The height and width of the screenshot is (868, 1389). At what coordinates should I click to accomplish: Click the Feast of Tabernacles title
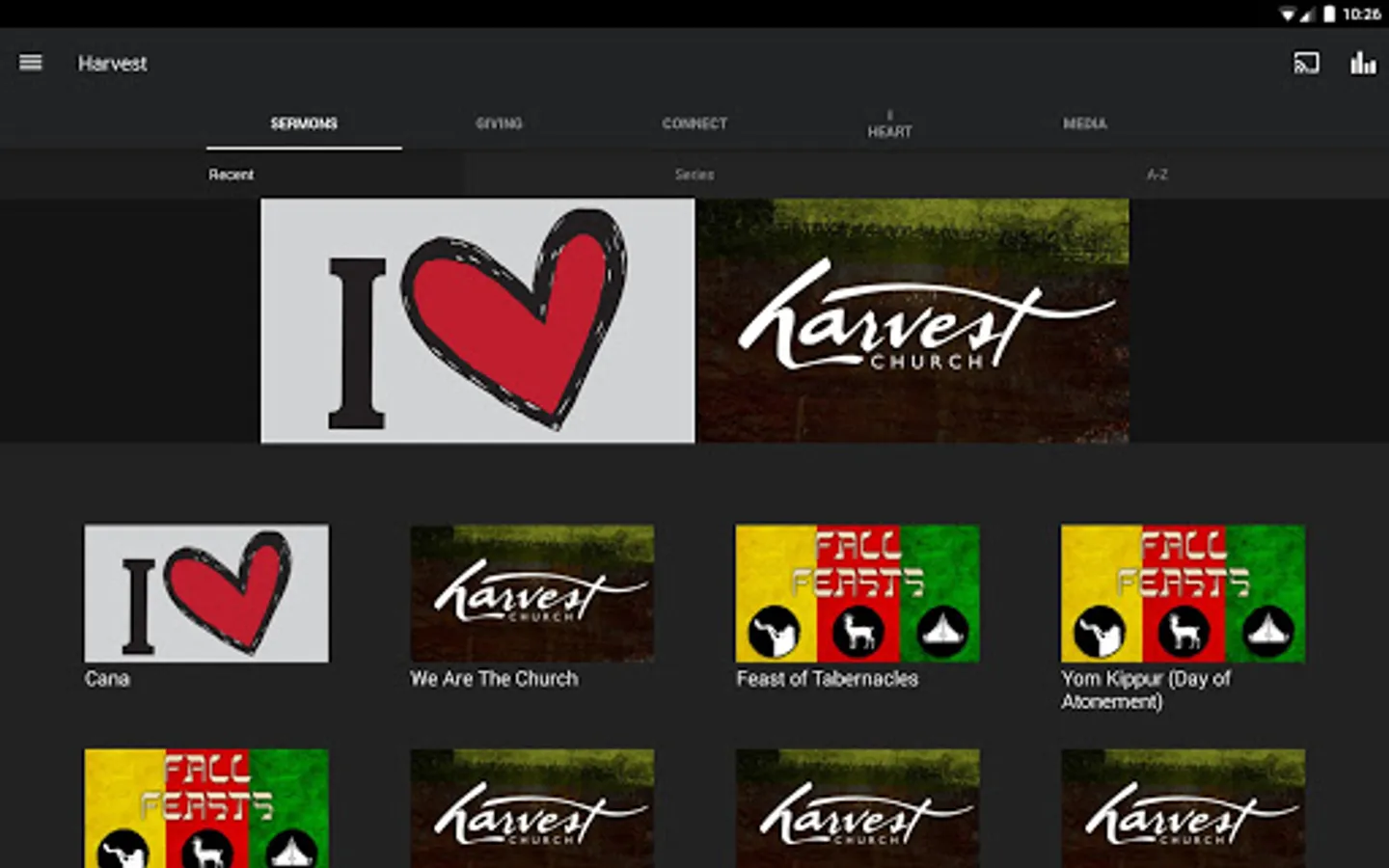coord(828,679)
